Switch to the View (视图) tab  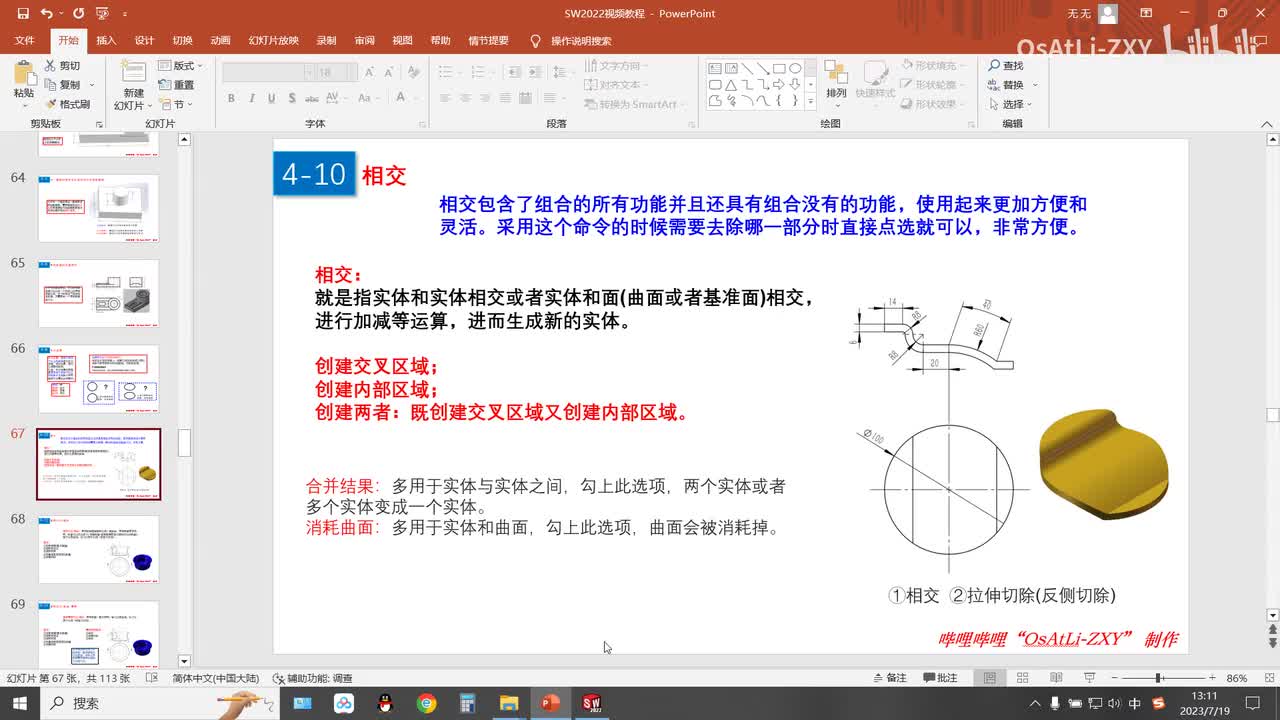click(x=402, y=41)
